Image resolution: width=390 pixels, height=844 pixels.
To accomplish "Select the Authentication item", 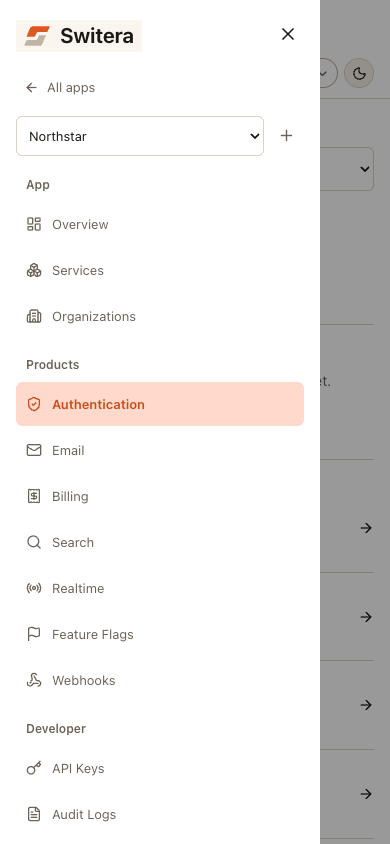I will click(x=160, y=404).
